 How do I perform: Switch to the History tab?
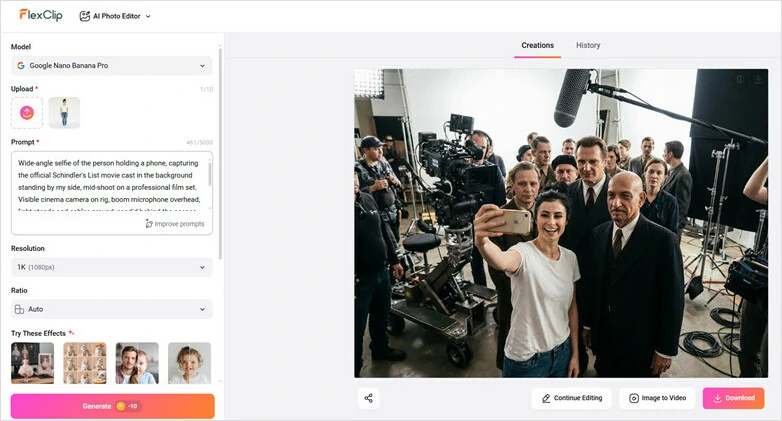[x=588, y=45]
